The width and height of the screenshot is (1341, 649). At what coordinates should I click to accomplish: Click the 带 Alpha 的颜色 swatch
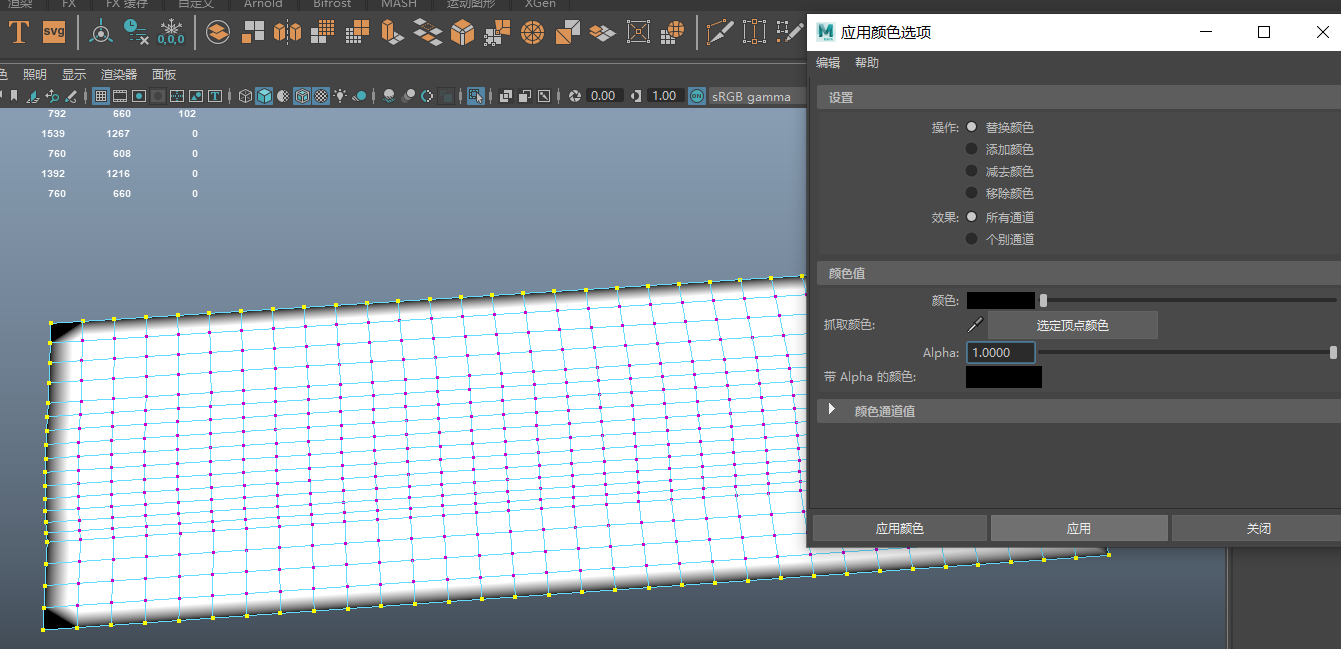pos(1004,377)
